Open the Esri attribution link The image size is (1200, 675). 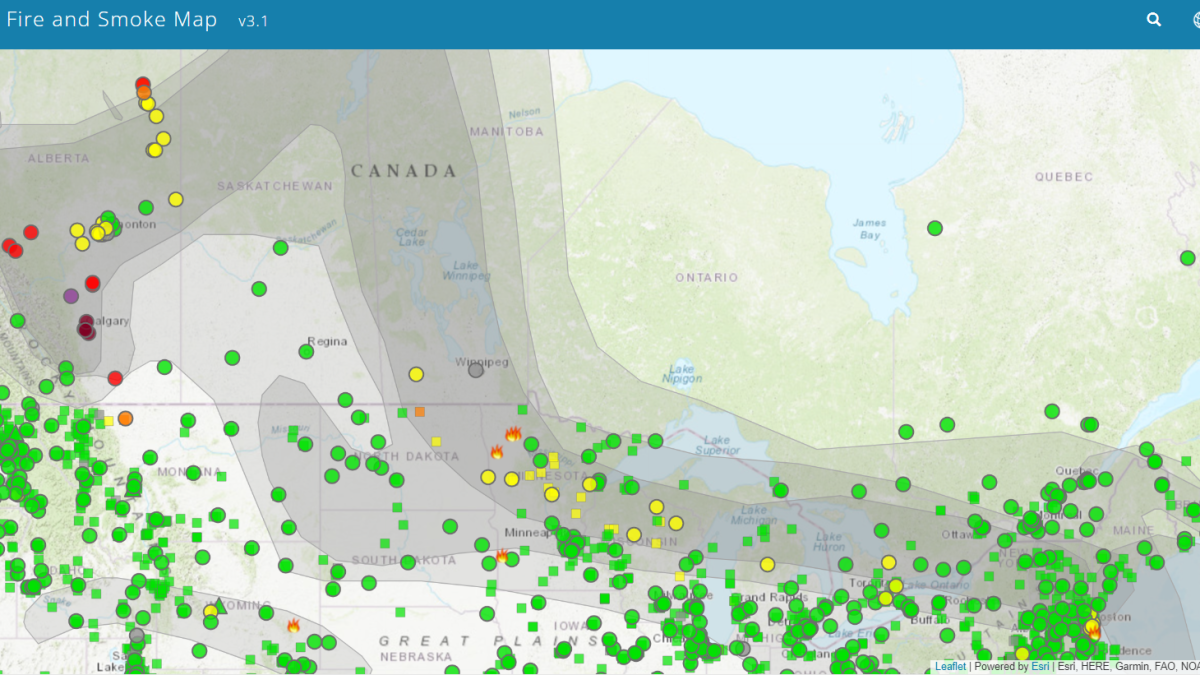(1040, 667)
